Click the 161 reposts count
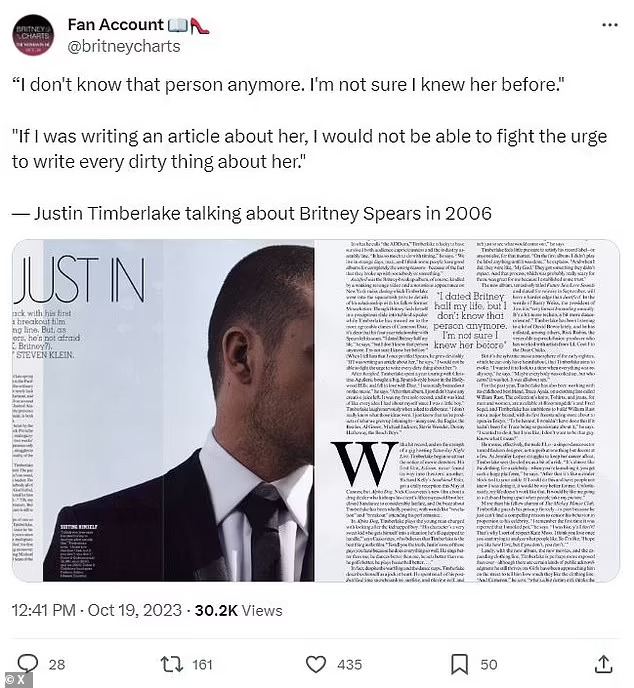The height and width of the screenshot is (688, 634). (202, 665)
